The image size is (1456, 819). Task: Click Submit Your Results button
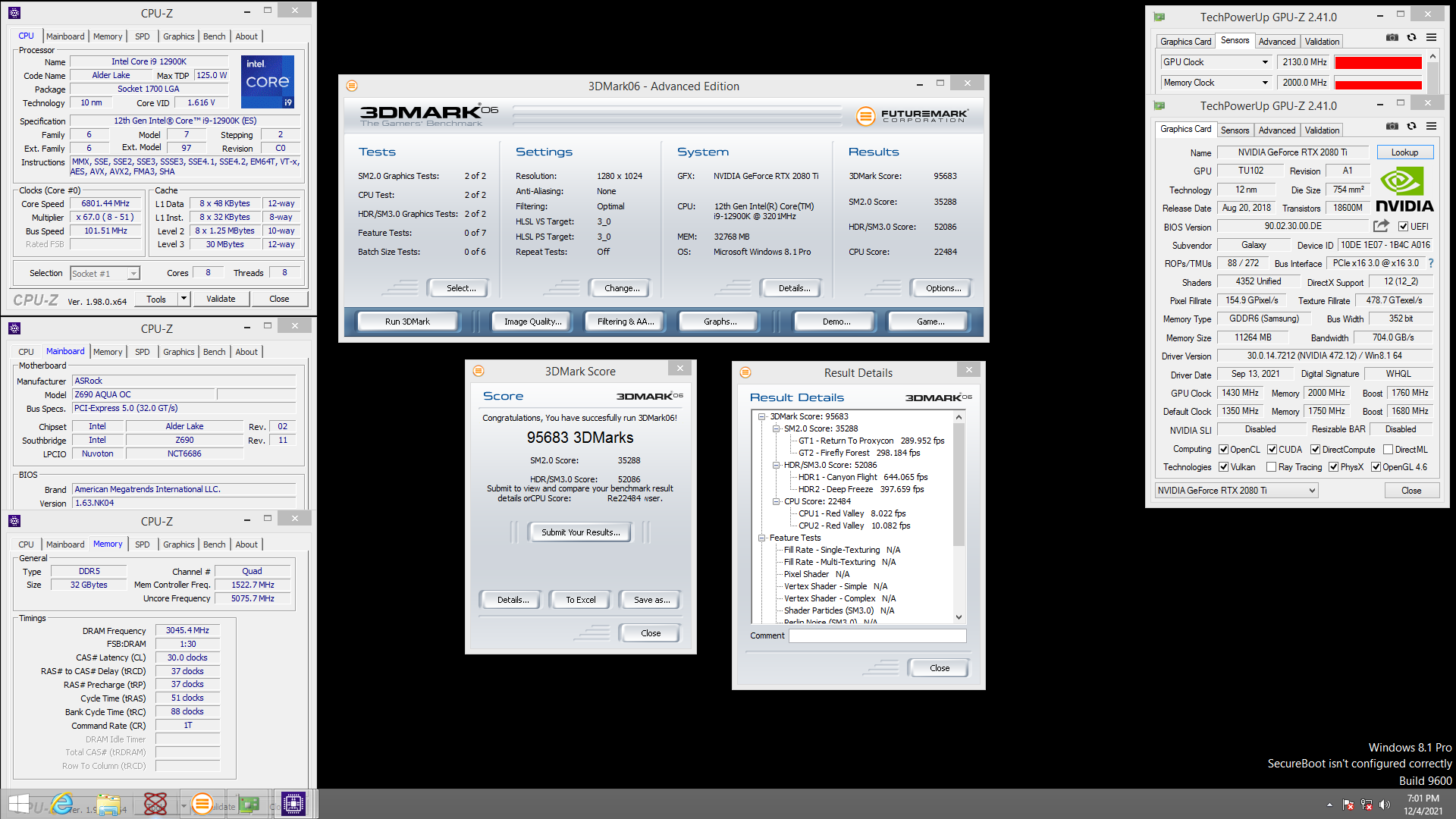click(580, 532)
